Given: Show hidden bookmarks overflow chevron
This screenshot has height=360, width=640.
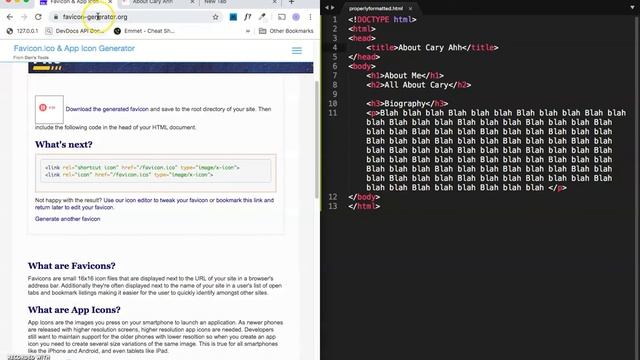Looking at the screenshot, I should point(248,31).
